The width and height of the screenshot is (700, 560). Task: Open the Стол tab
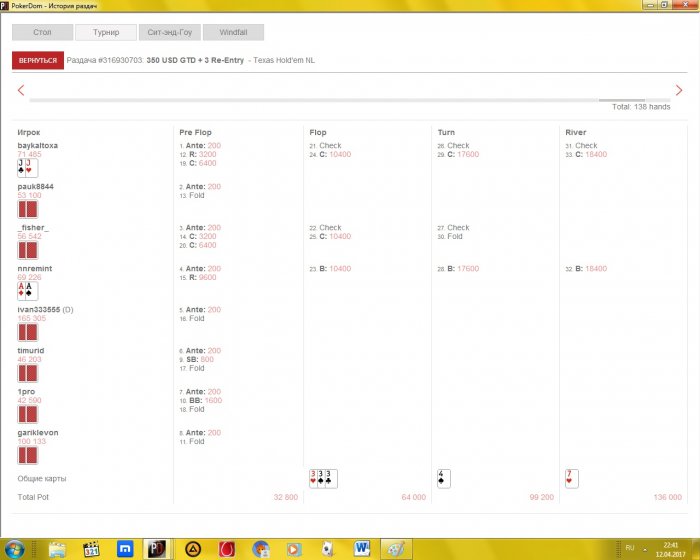pyautogui.click(x=42, y=32)
